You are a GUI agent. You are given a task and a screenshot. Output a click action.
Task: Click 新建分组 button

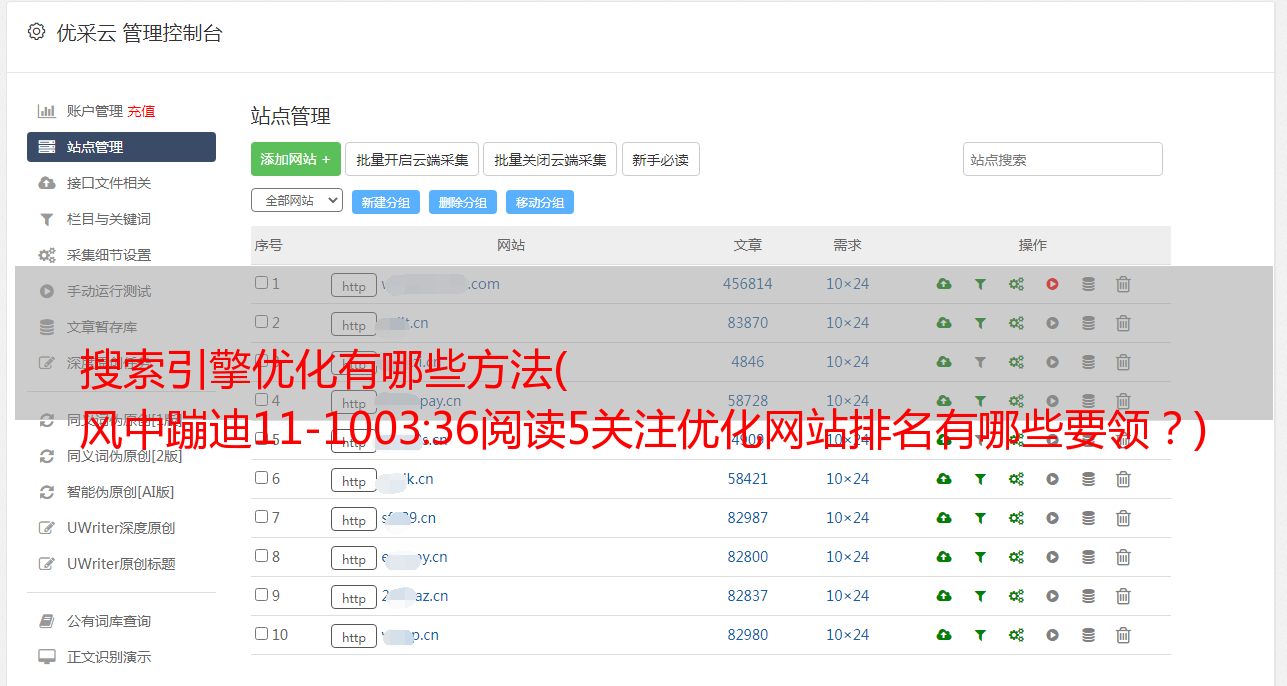point(386,202)
